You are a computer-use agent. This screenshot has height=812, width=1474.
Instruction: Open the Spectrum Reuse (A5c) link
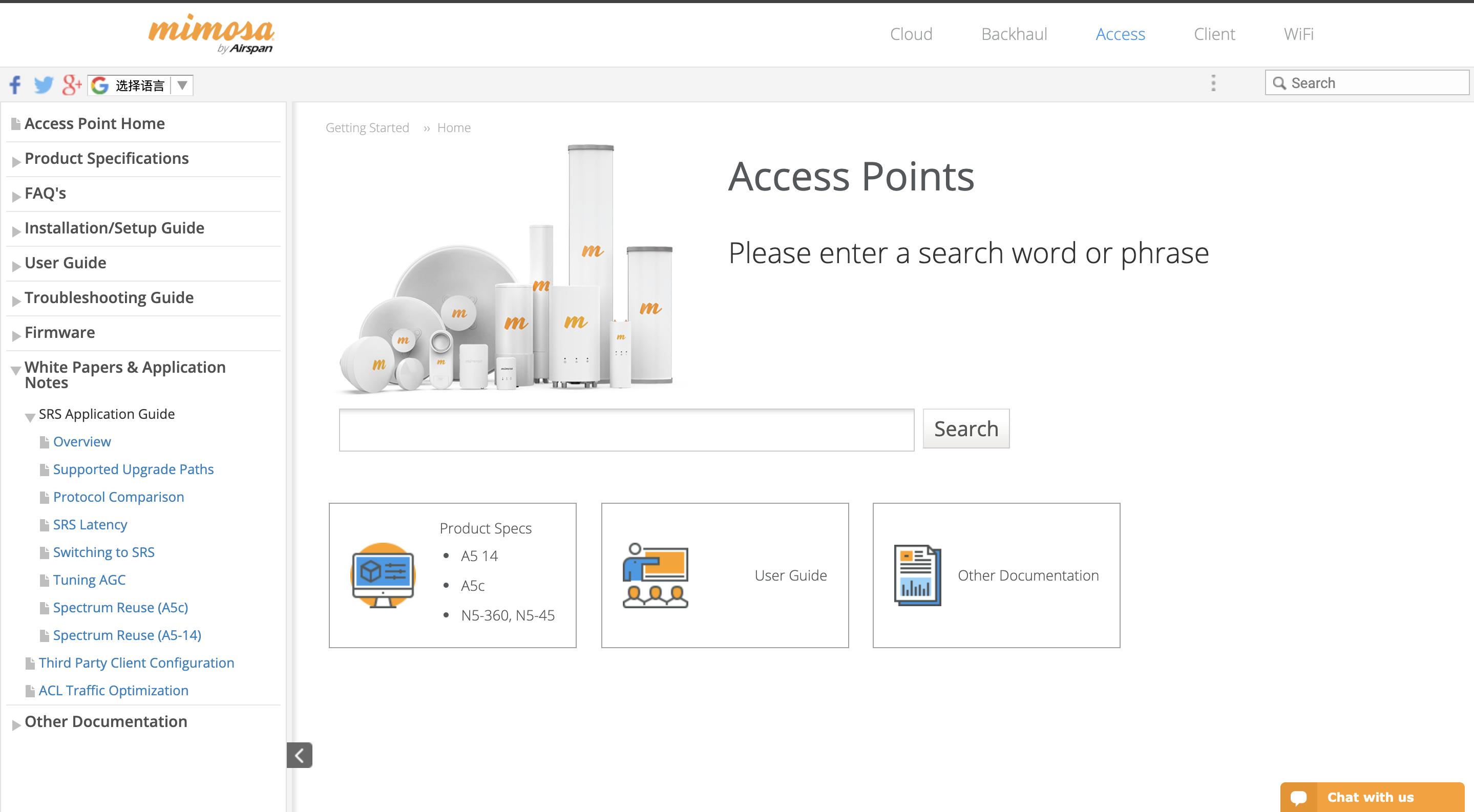(x=120, y=607)
